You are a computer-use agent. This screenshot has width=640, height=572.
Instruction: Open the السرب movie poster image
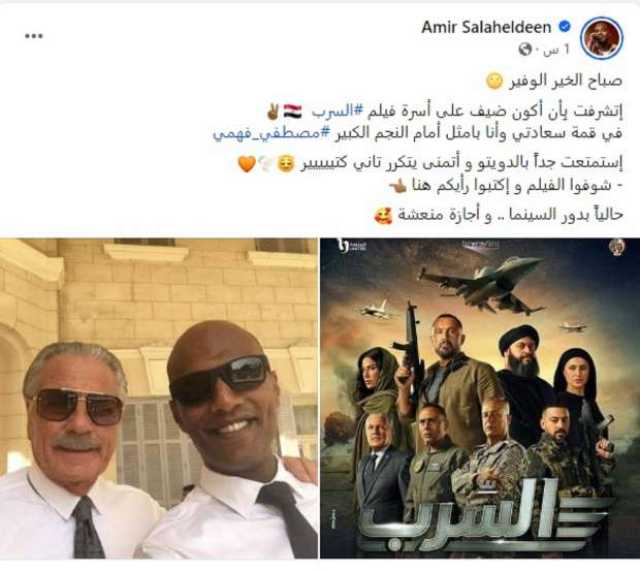tap(480, 398)
